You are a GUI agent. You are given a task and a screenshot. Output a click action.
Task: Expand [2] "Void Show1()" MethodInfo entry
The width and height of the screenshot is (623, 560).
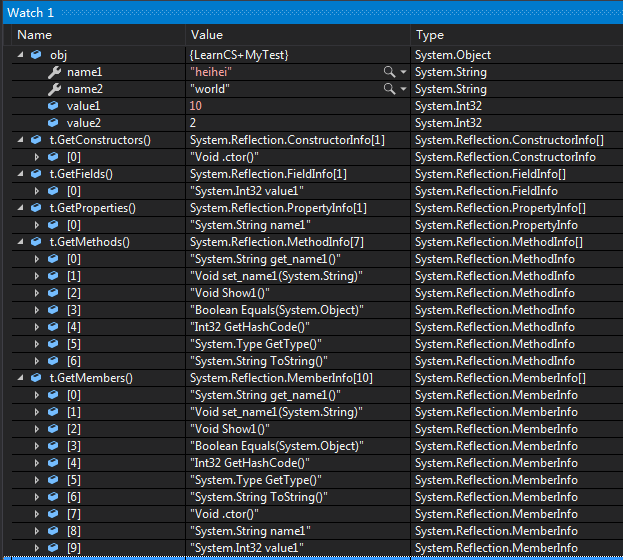click(x=37, y=293)
